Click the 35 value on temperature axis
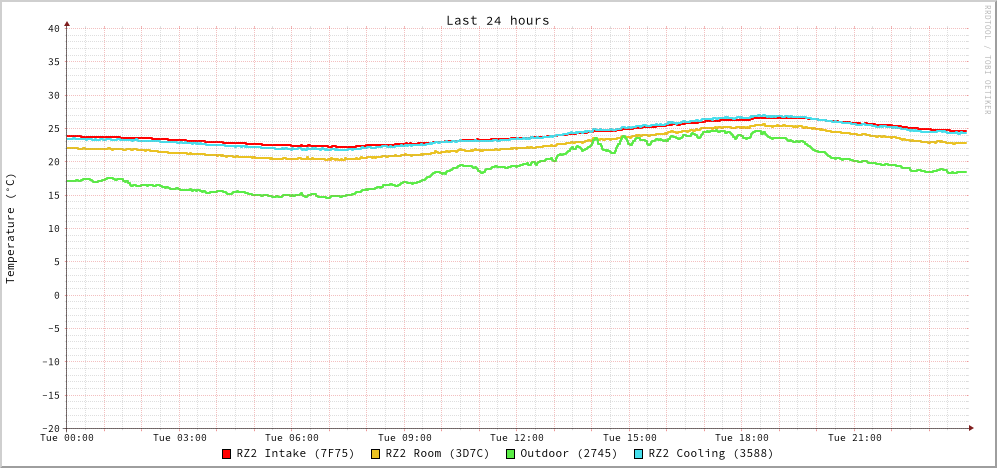The image size is (997, 468). point(53,62)
